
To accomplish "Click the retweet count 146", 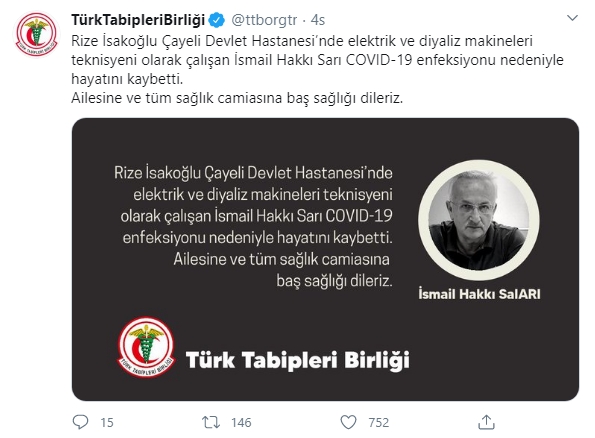I will [x=241, y=422].
